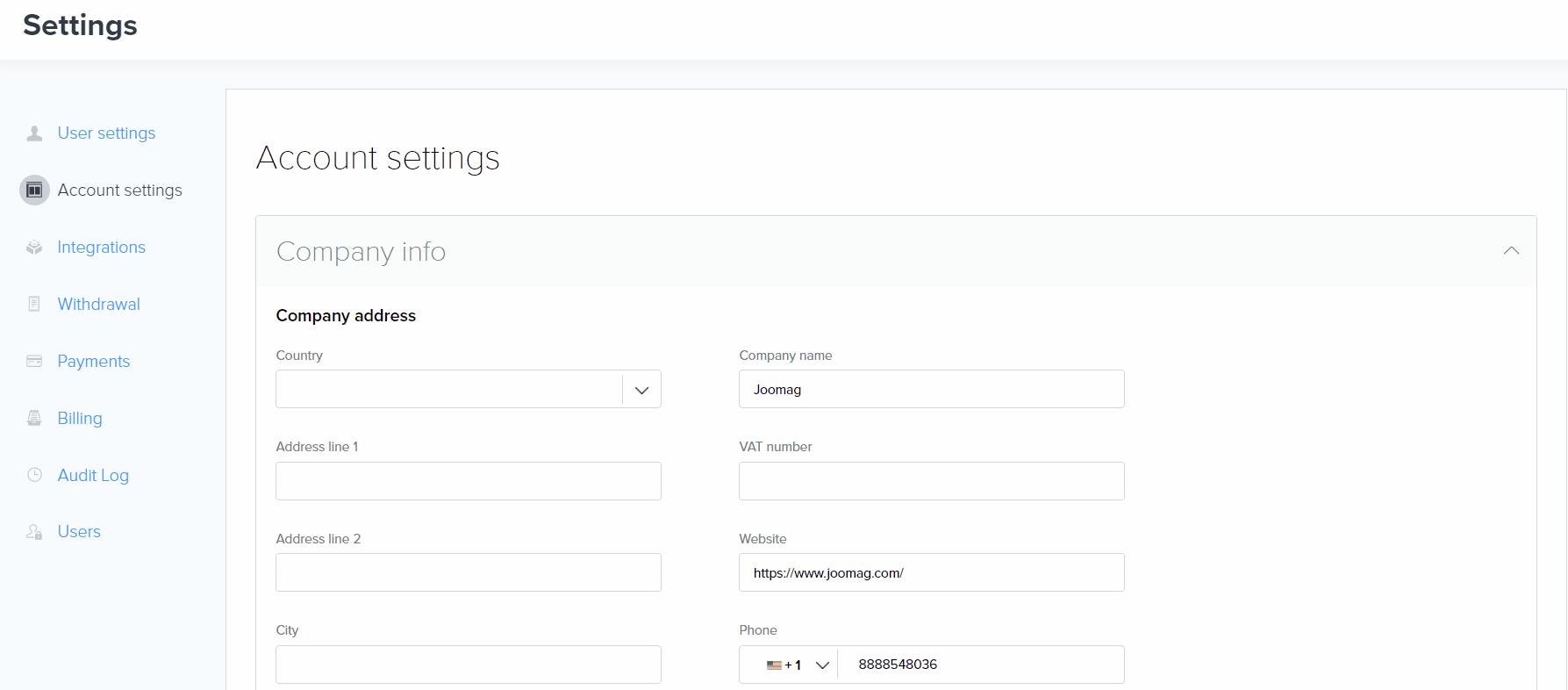Click the Audit Log clock icon
This screenshot has height=690, width=1568.
pyautogui.click(x=34, y=475)
